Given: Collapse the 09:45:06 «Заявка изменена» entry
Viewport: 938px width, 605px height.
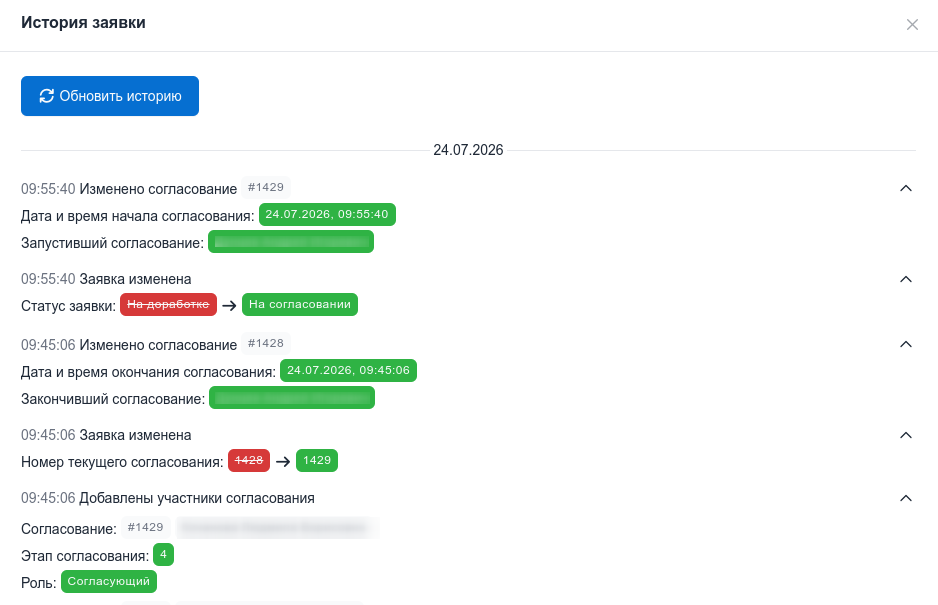Looking at the screenshot, I should pos(906,435).
